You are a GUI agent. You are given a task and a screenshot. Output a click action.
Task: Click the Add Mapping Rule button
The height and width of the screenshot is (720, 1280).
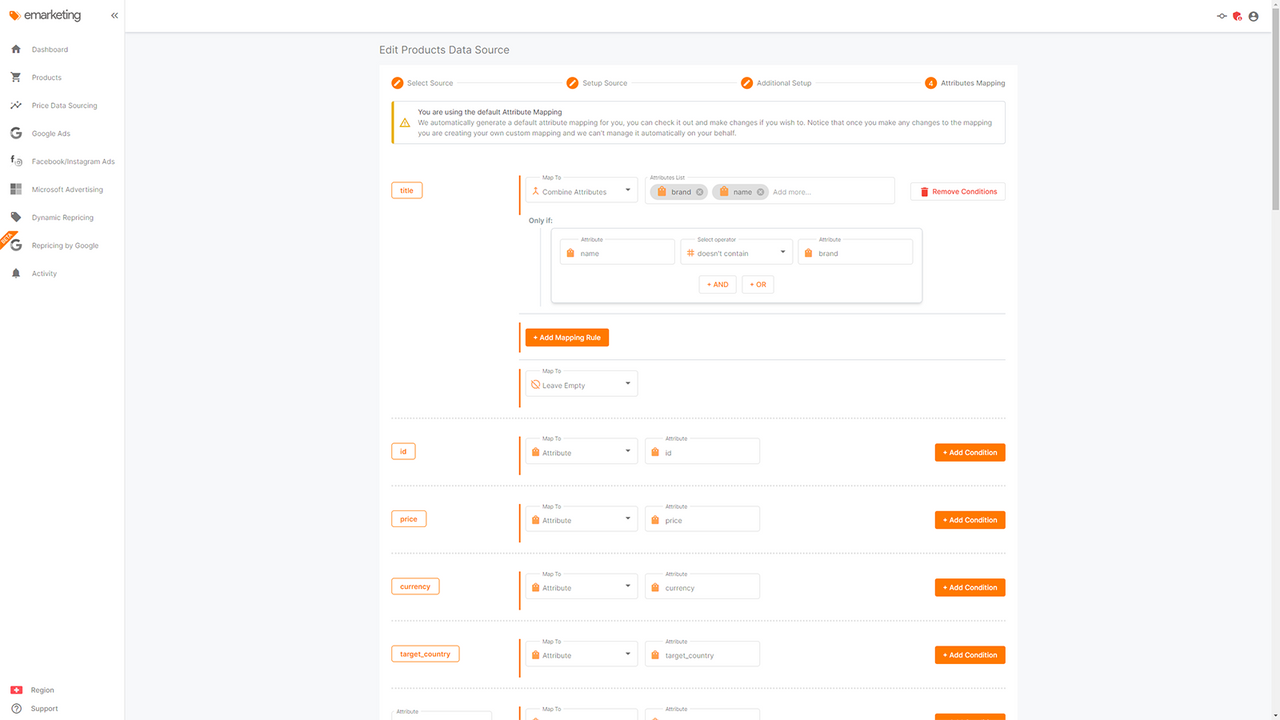(567, 337)
